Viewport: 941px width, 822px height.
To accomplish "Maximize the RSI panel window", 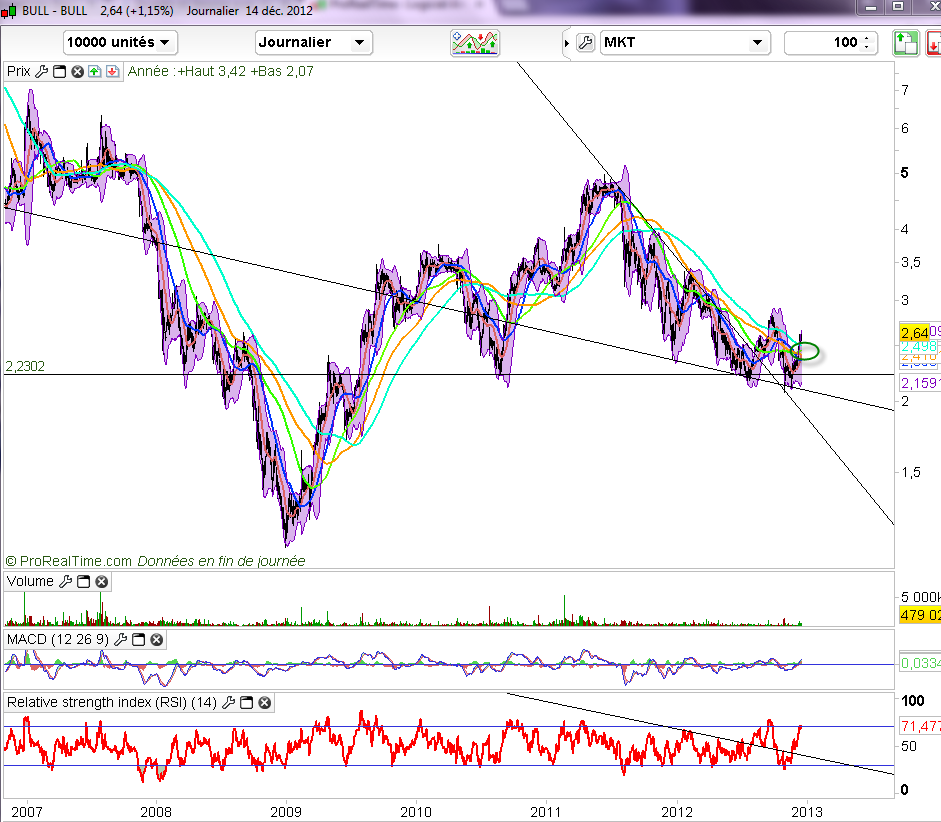I will point(246,703).
